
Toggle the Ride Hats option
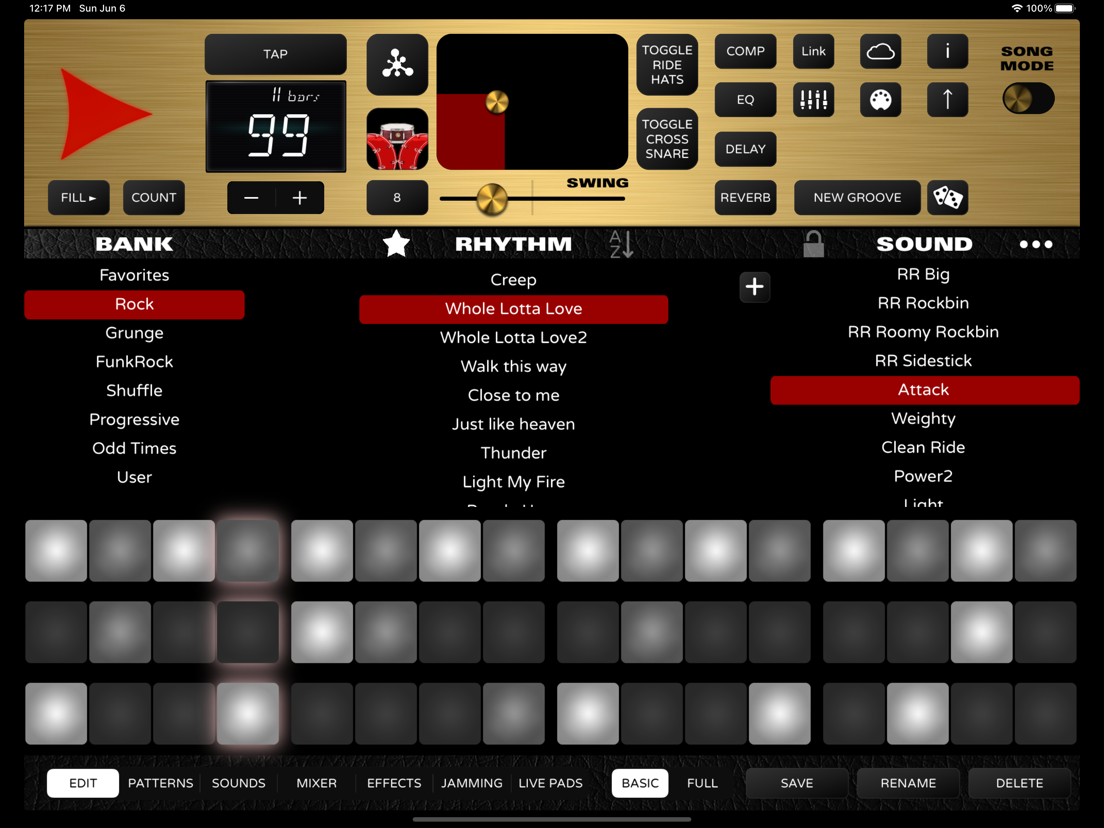click(x=666, y=64)
